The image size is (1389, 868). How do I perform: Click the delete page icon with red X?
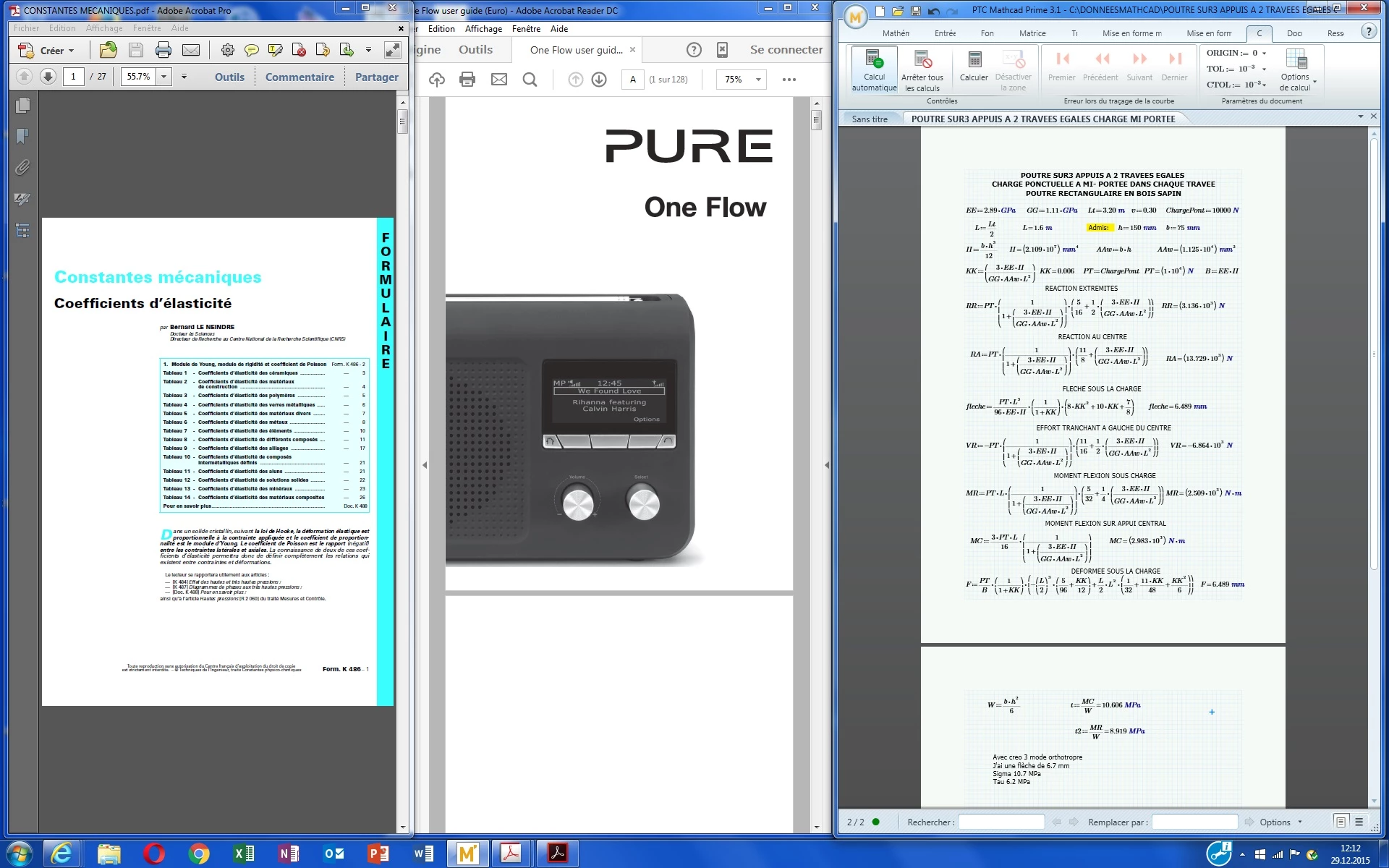click(x=299, y=50)
